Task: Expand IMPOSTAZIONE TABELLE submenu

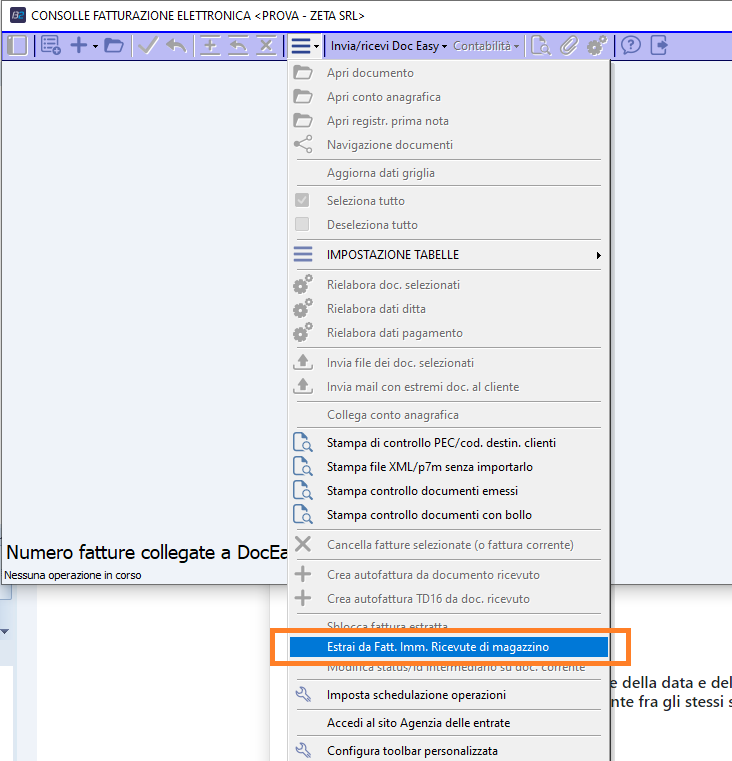Action: pyautogui.click(x=449, y=255)
